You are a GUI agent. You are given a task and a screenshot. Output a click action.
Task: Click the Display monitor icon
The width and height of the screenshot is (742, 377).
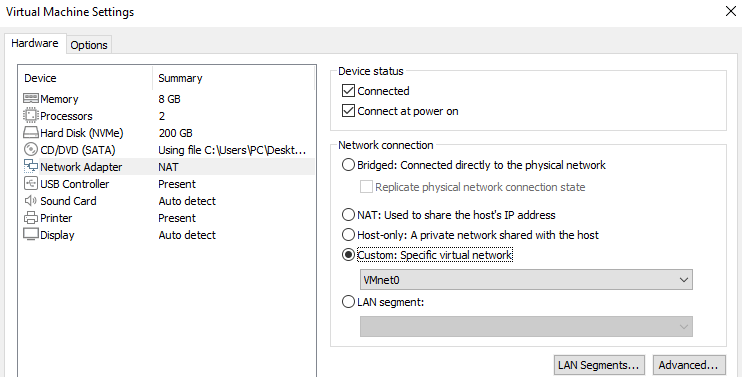(x=31, y=235)
